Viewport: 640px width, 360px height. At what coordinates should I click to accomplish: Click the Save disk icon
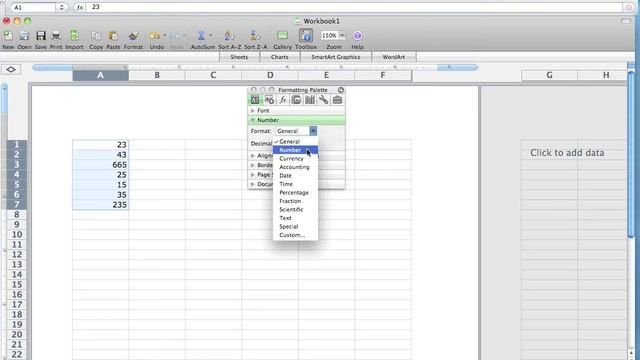pos(41,36)
